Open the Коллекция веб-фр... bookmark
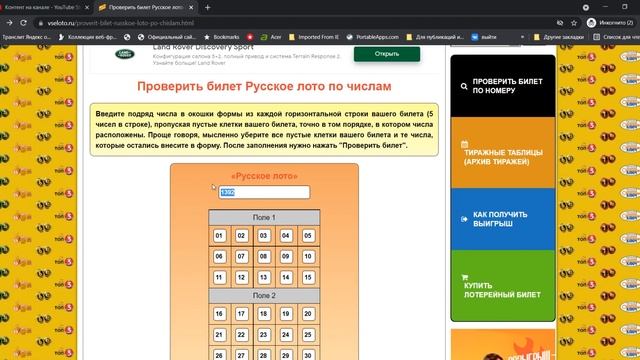Image resolution: width=640 pixels, height=360 pixels. click(x=88, y=37)
